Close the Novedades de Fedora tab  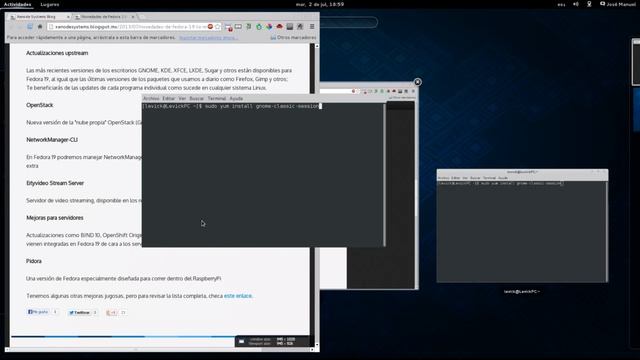coord(133,17)
